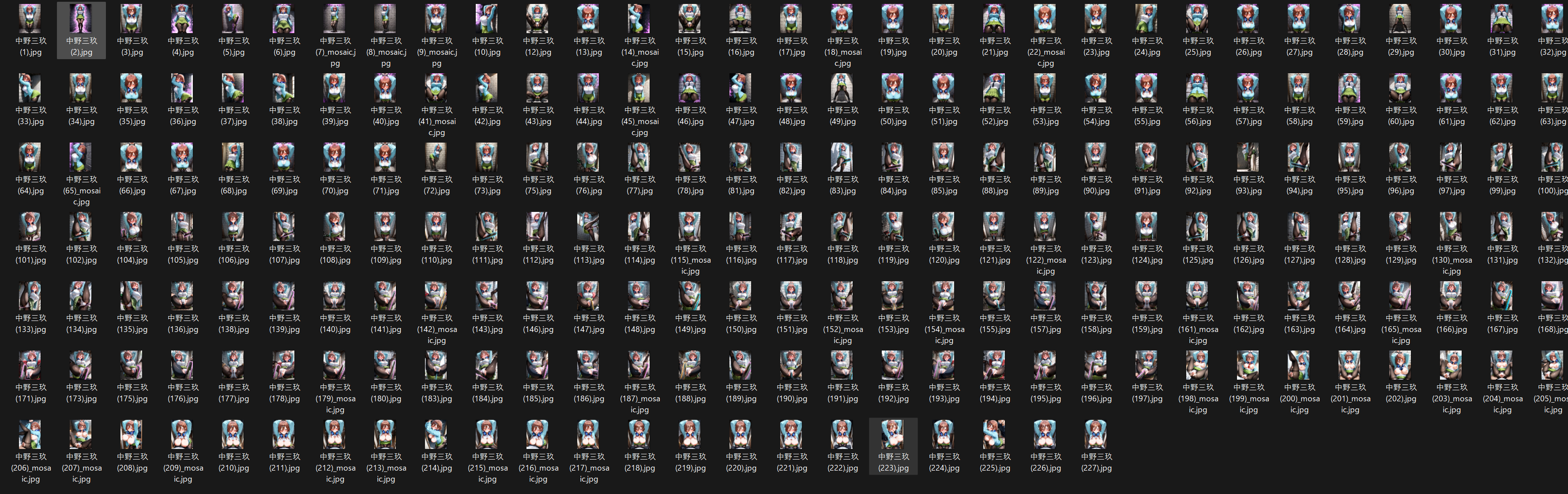1568x494 pixels.
Task: Click the file name 中野三玖 (14)_mosaic.jpg
Action: (x=640, y=52)
